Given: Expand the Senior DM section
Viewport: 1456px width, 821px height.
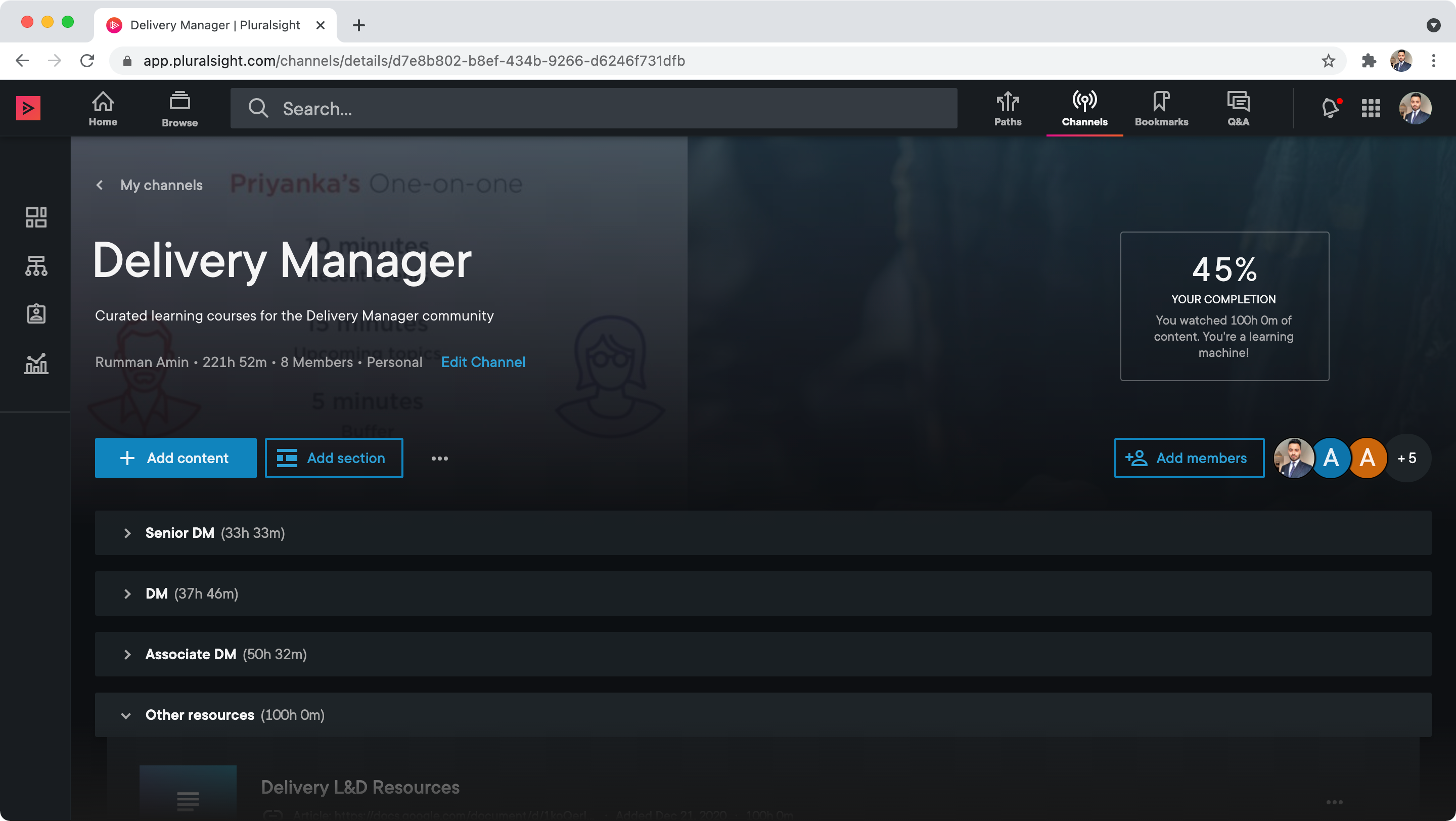Looking at the screenshot, I should (127, 533).
